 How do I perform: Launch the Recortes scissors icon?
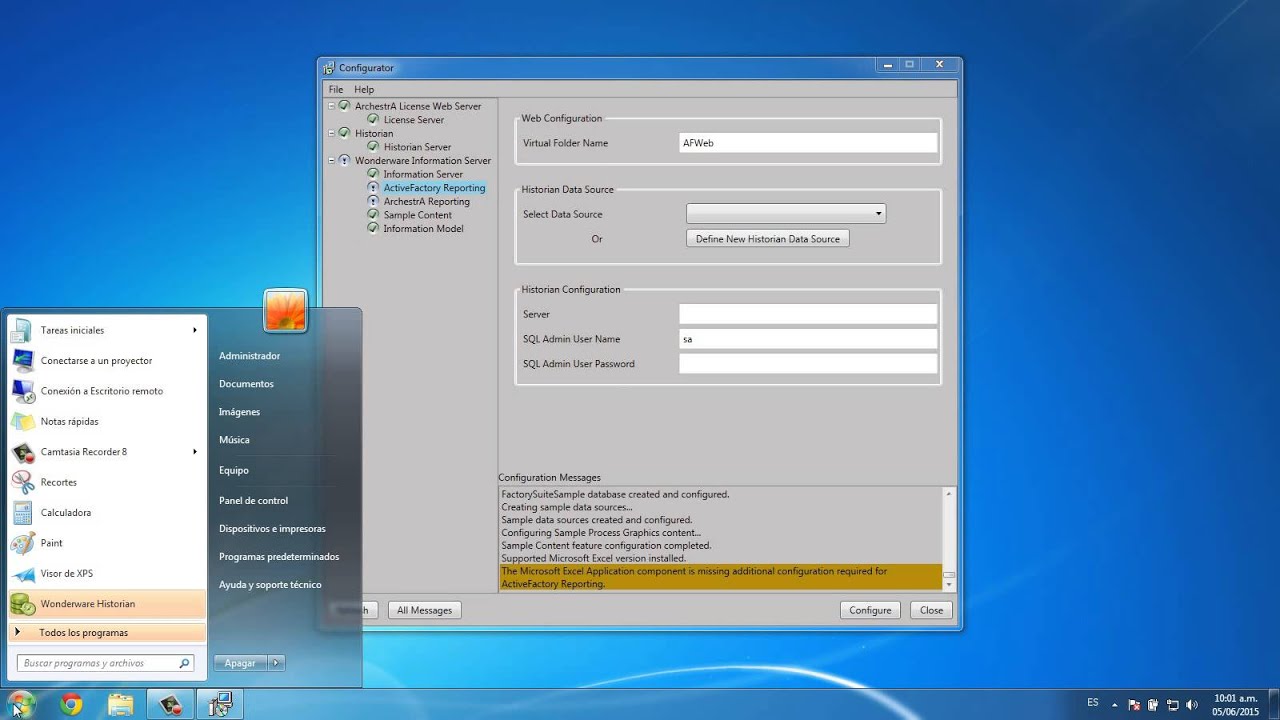[x=23, y=482]
